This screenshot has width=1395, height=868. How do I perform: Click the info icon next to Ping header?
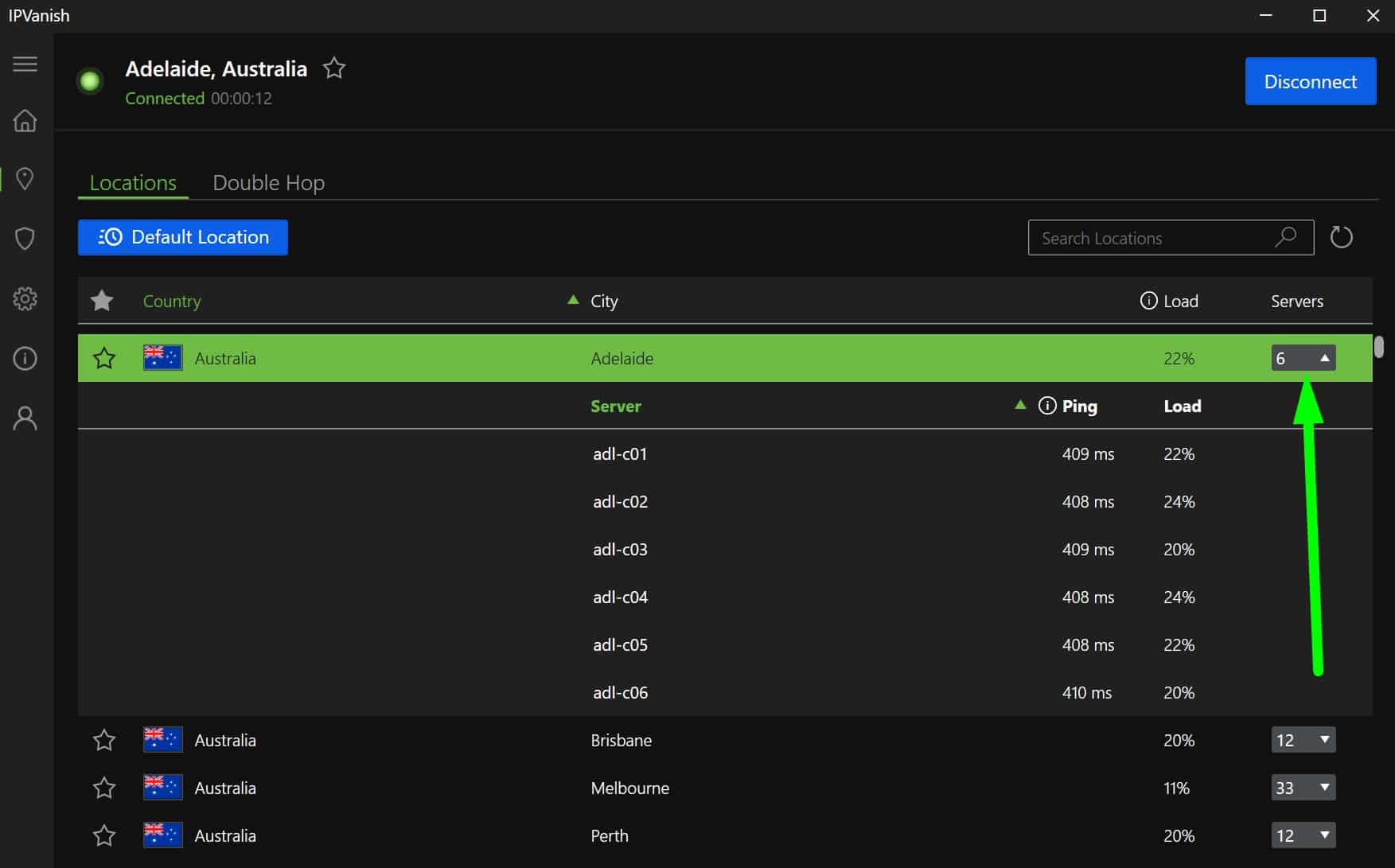[x=1047, y=406]
